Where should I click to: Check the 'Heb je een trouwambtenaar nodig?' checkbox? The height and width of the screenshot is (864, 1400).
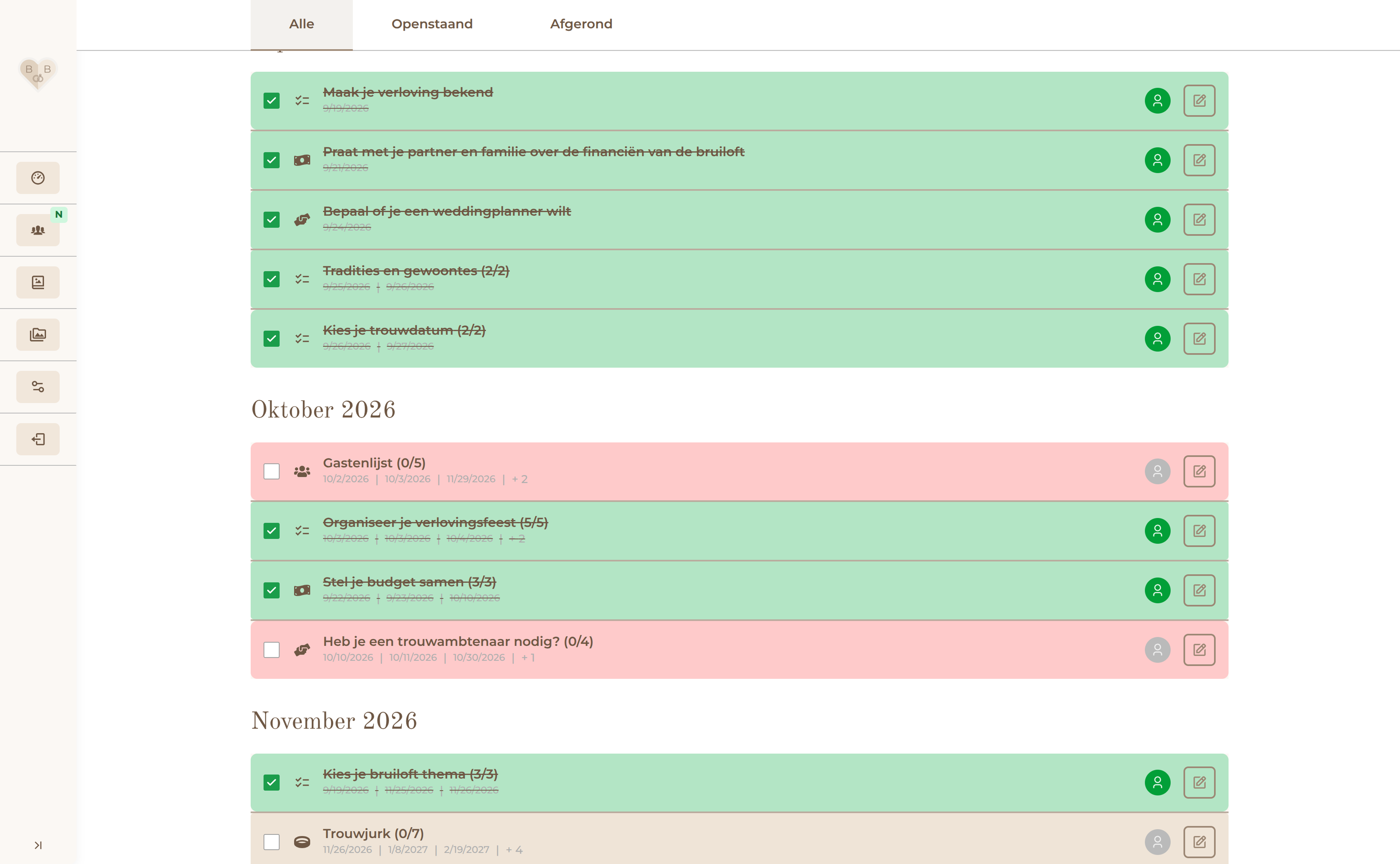click(x=271, y=650)
